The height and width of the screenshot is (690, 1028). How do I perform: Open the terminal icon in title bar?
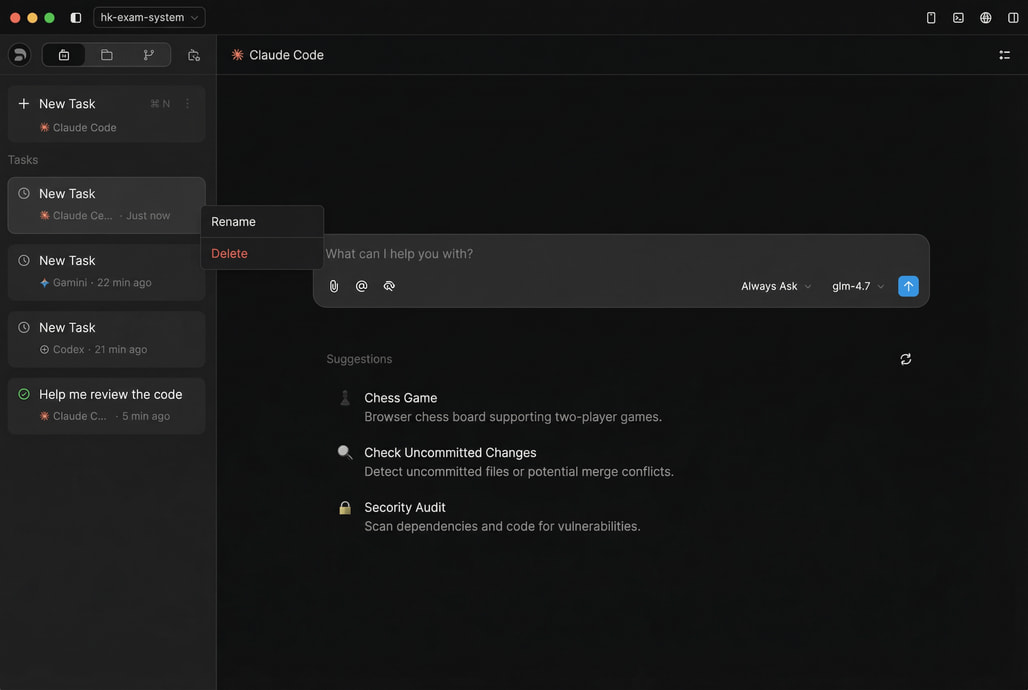958,18
